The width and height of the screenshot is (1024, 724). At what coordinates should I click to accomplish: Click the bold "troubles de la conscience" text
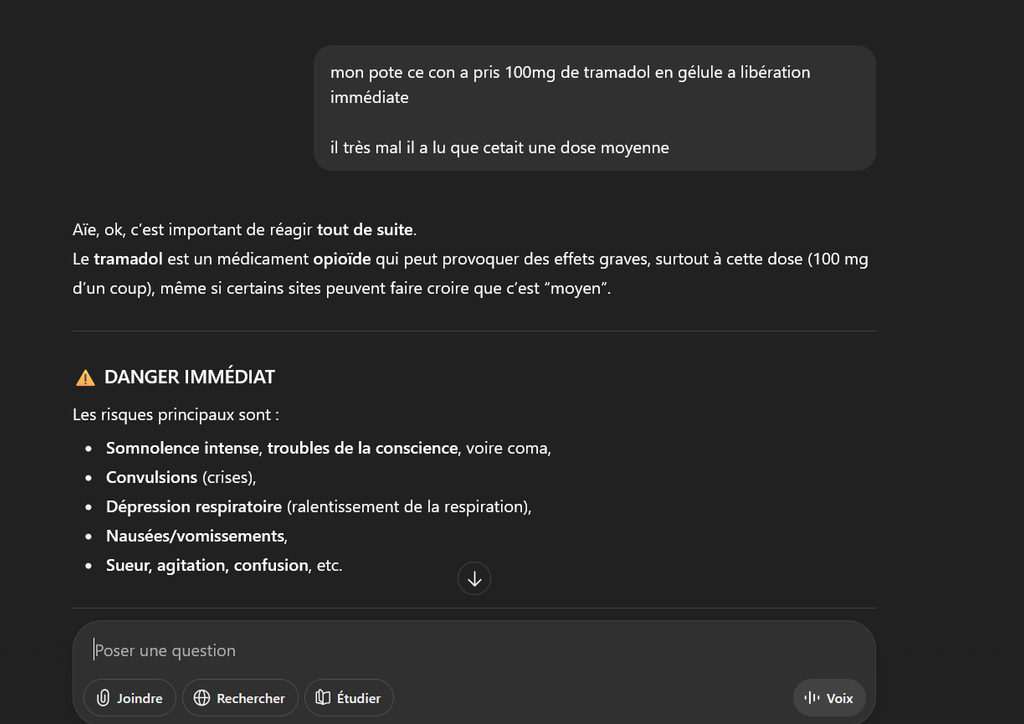pos(362,448)
